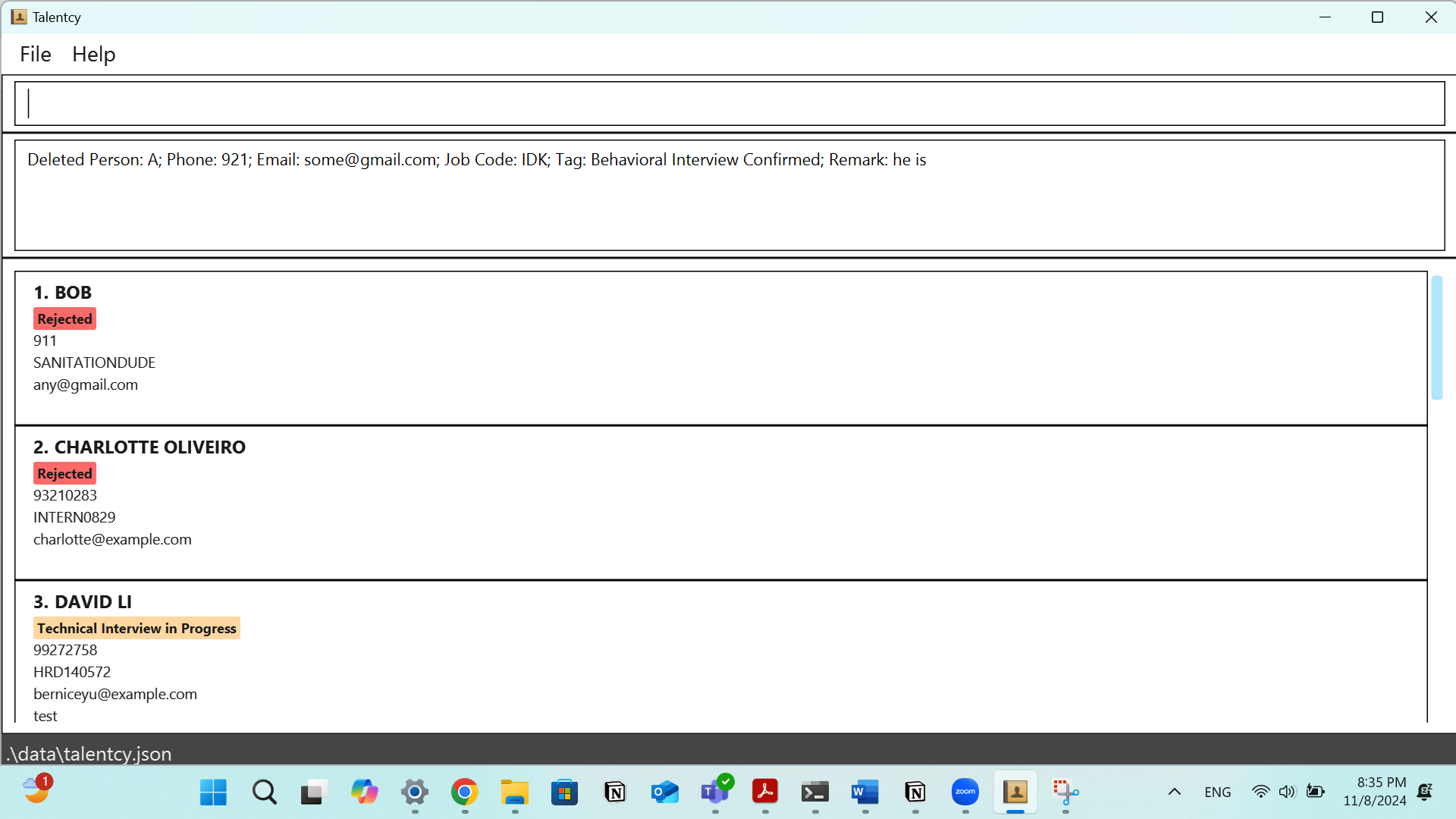This screenshot has height=819, width=1456.
Task: Open ENG language input switcher
Action: pos(1217,792)
